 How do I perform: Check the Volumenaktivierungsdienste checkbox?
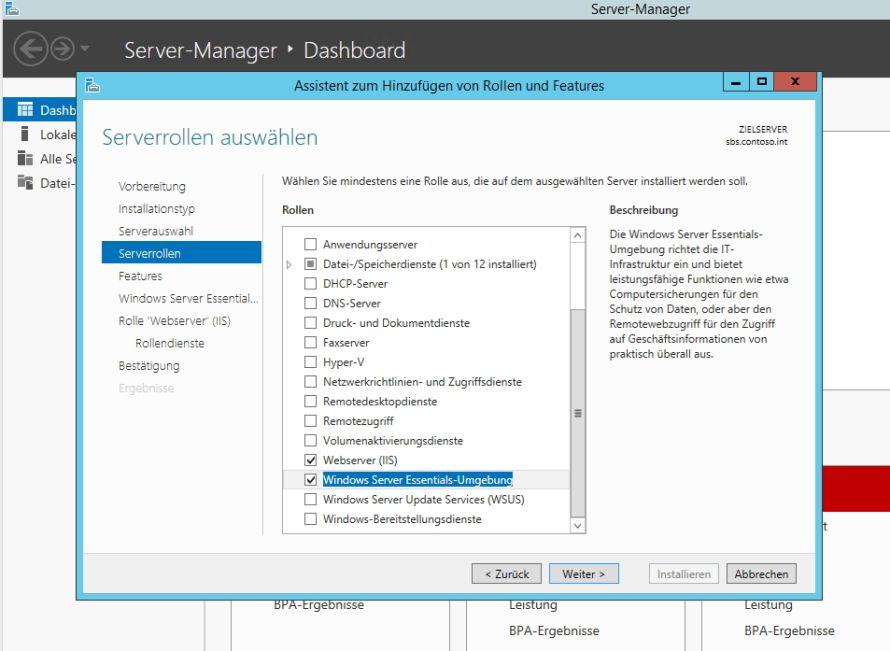[x=310, y=440]
